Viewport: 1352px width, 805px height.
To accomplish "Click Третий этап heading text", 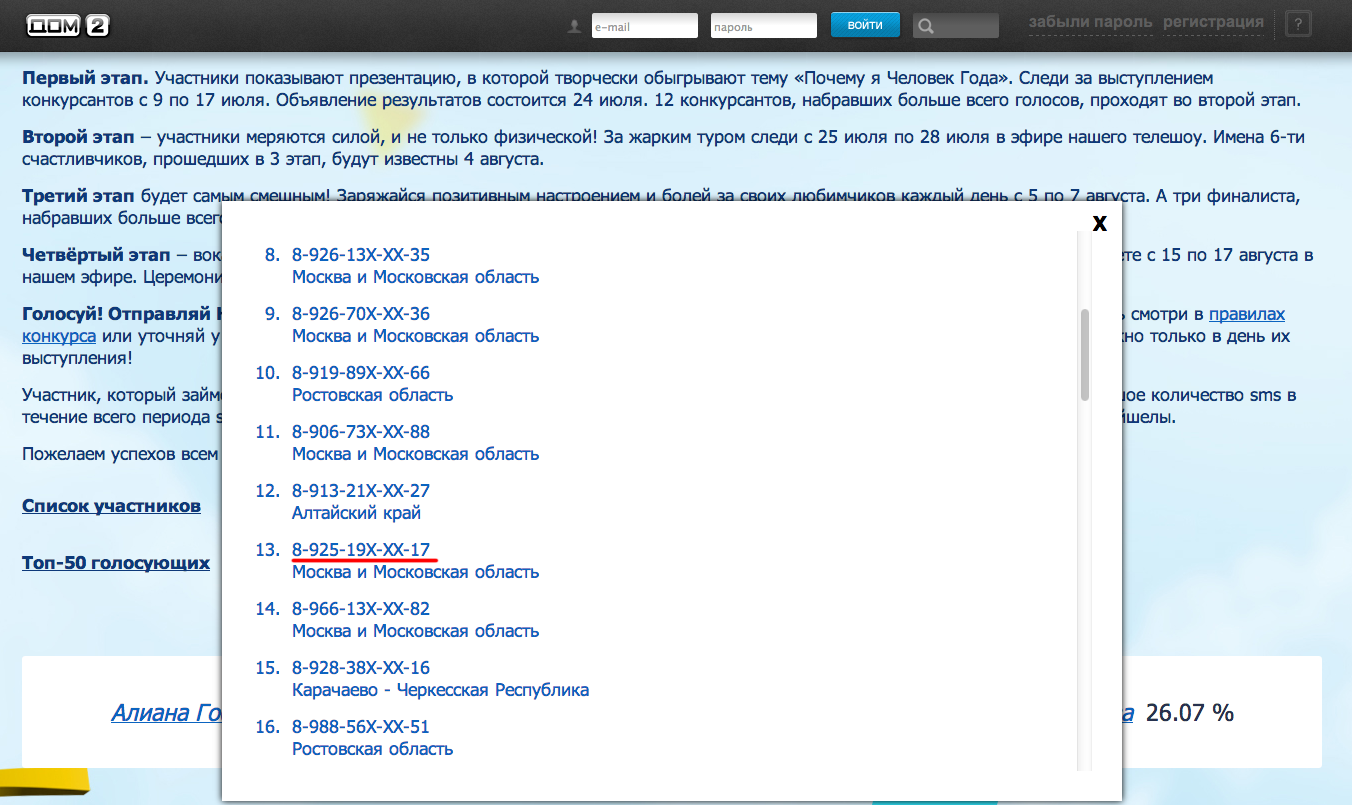I will pyautogui.click(x=79, y=196).
